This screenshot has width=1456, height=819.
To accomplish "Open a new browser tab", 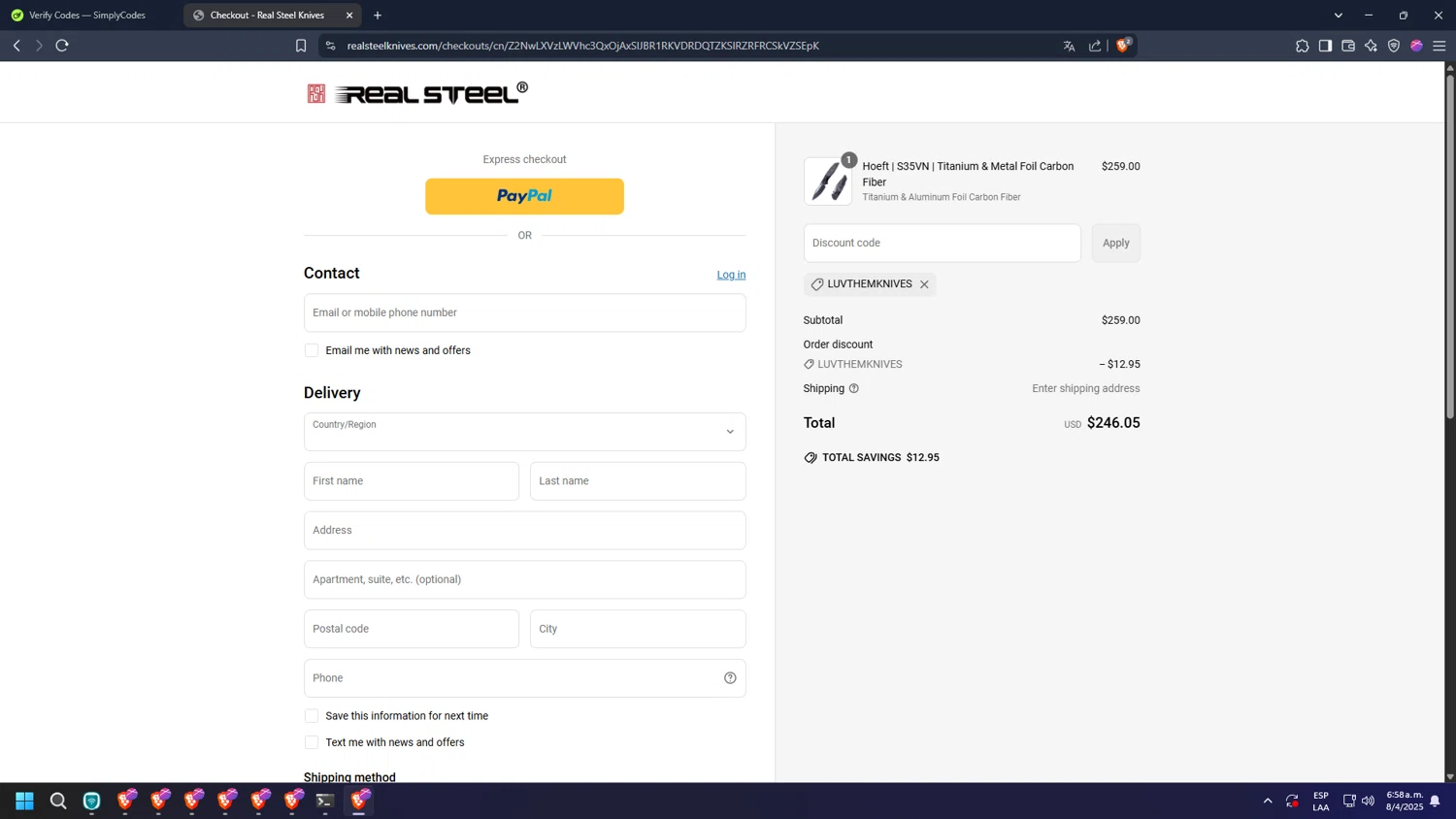I will (378, 16).
